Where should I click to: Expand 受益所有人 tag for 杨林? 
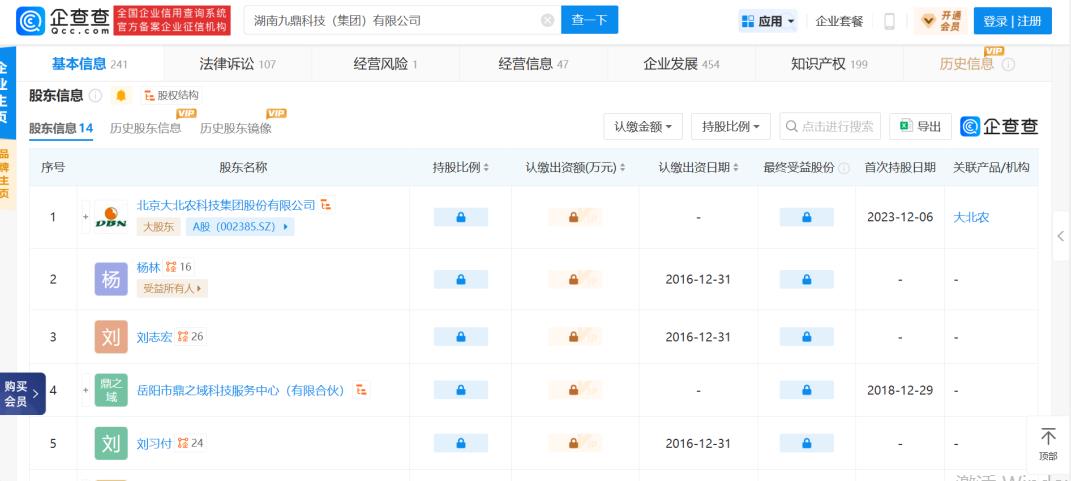click(x=172, y=288)
